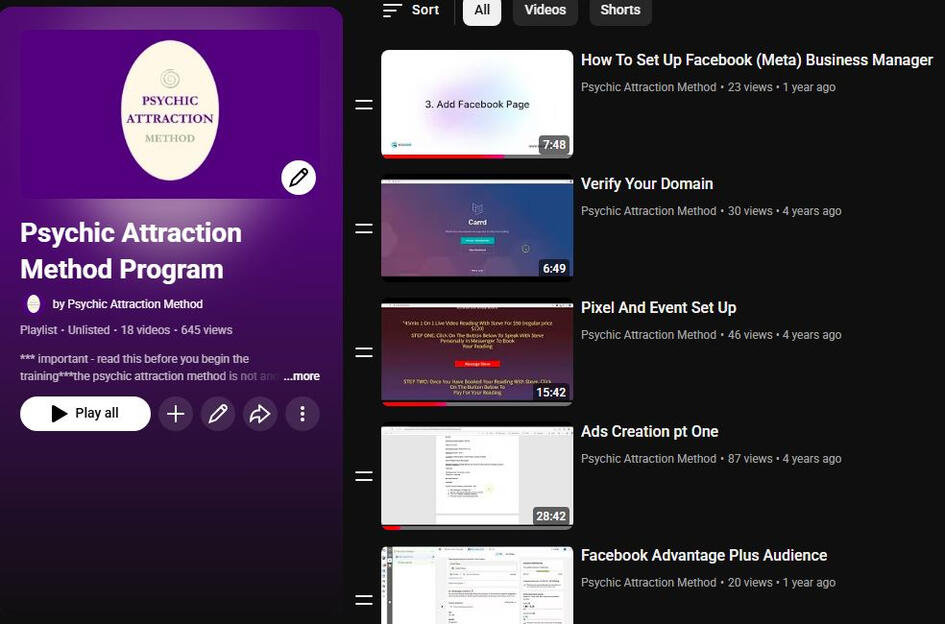Click the watch-progress bar on 28:42 video
The width and height of the screenshot is (945, 624).
tap(477, 528)
